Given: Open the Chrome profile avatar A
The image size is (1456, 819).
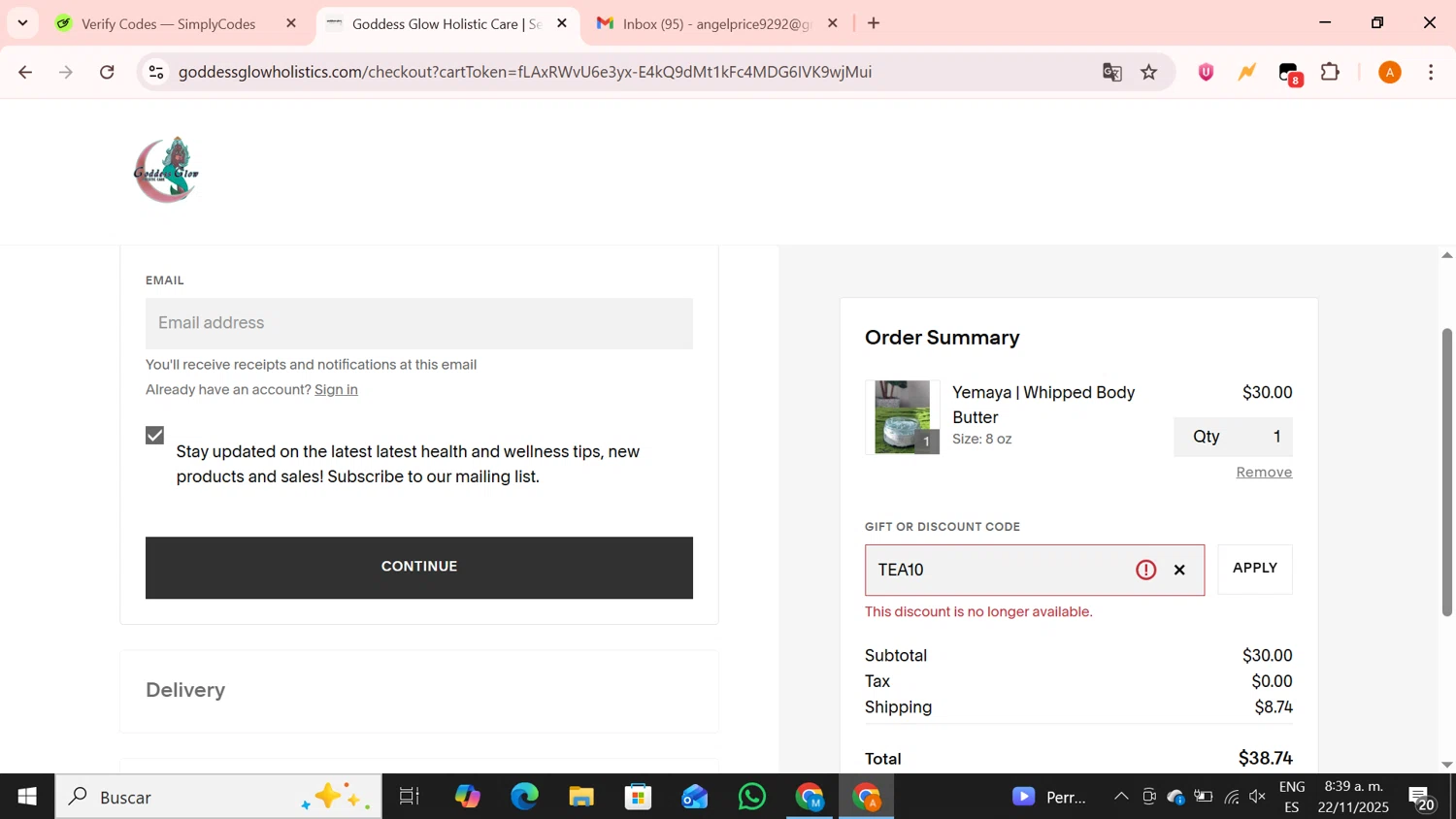Looking at the screenshot, I should 1390,72.
